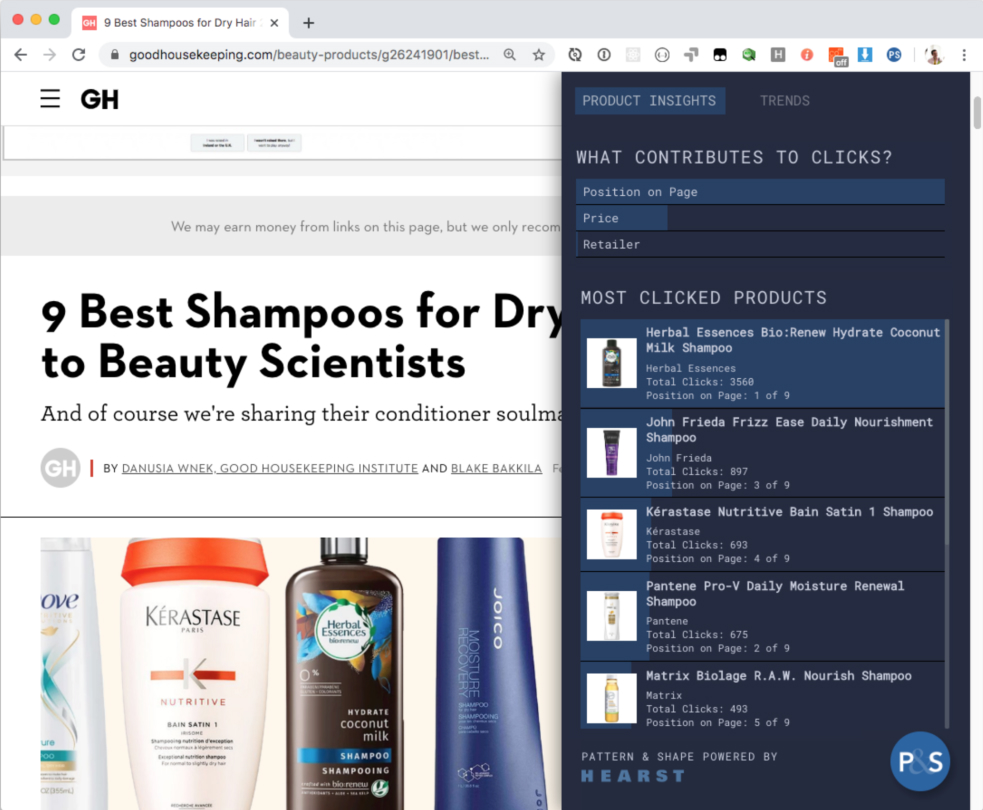This screenshot has height=810, width=983.
Task: Click the circular brackets extension icon
Action: click(662, 55)
